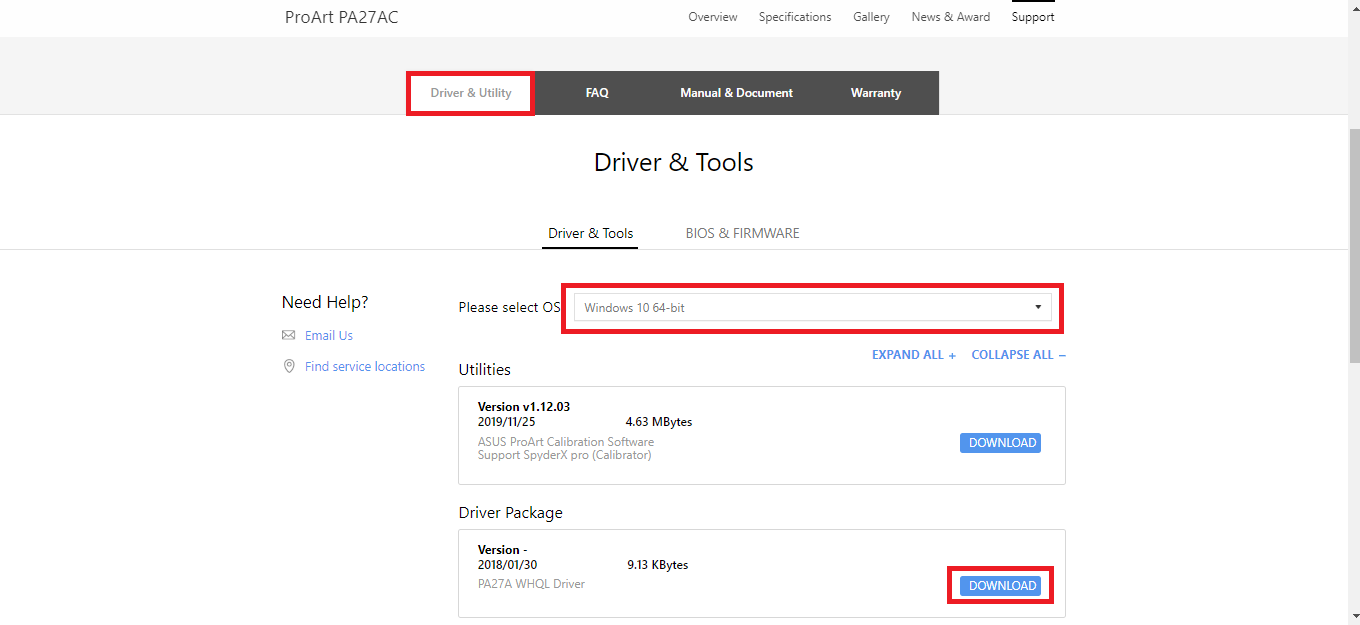Click the Support SpyderX pro (Calibrator) description
The width and height of the screenshot is (1360, 625).
tap(565, 455)
